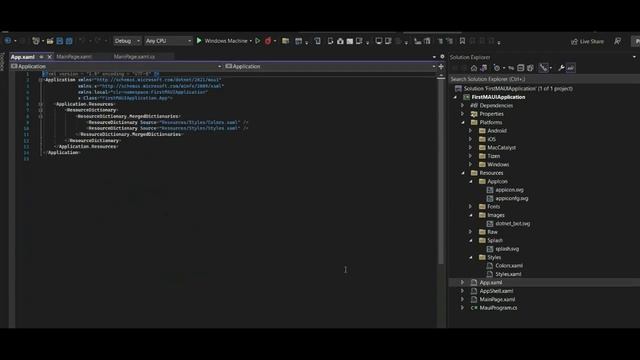Click the Properties wrench icon in Solution Explorer
Image resolution: width=640 pixels, height=360 pixels.
[x=561, y=68]
